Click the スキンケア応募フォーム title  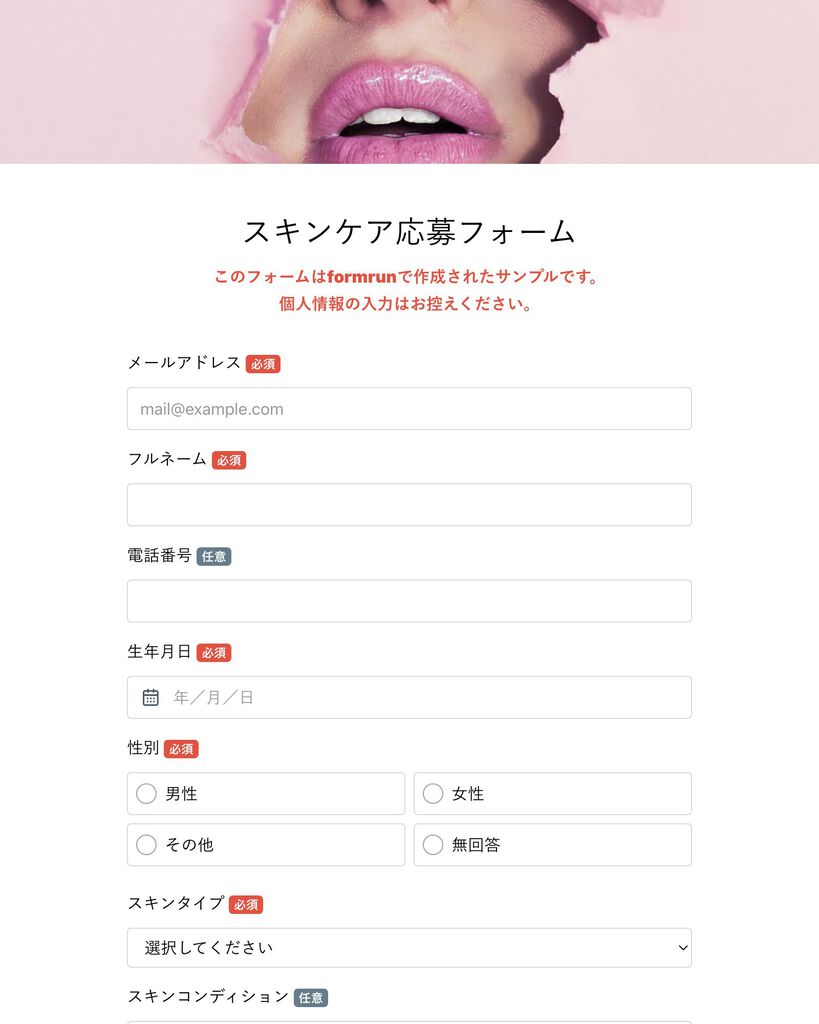coord(410,232)
